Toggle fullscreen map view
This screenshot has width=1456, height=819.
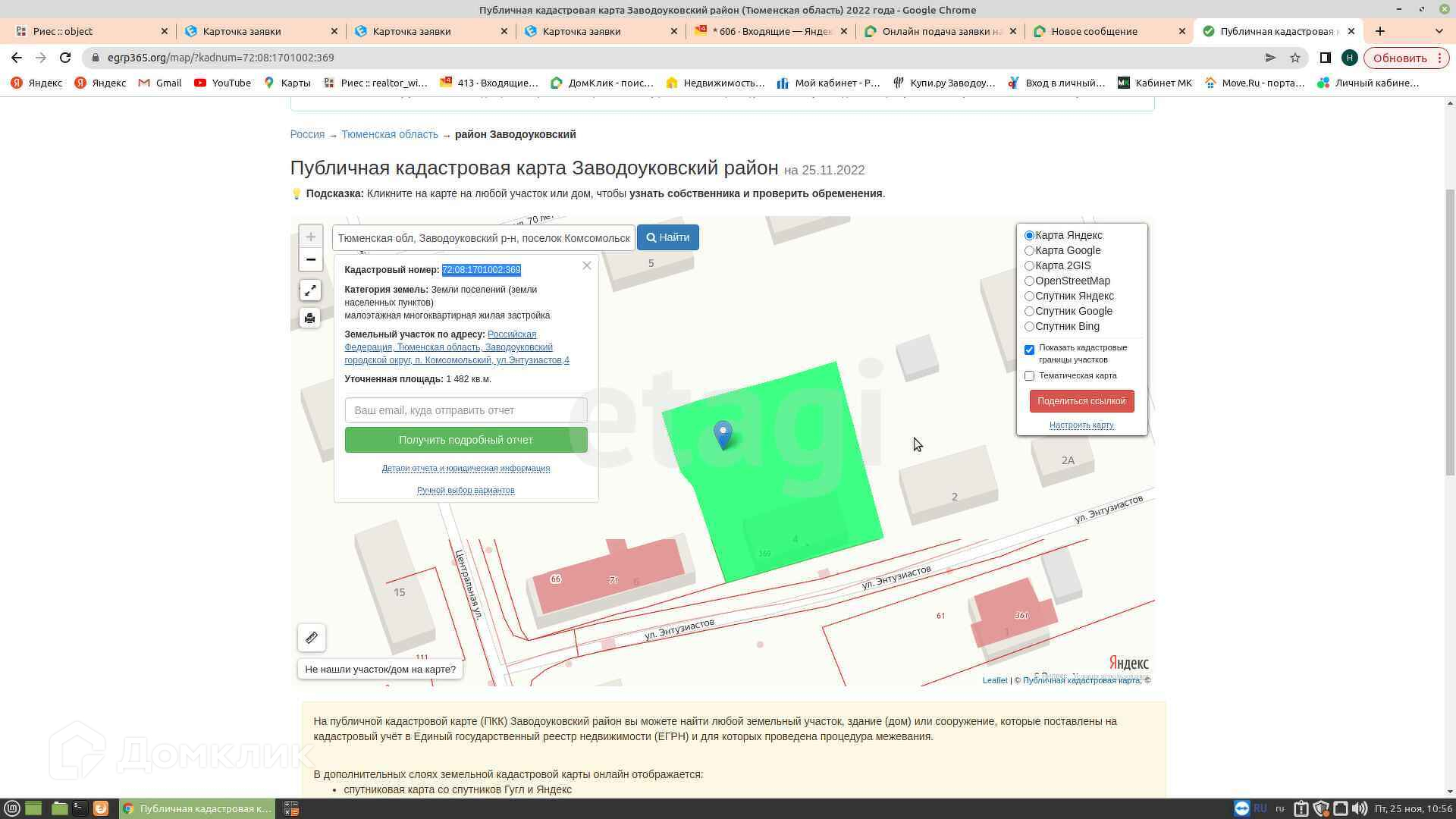click(x=310, y=290)
